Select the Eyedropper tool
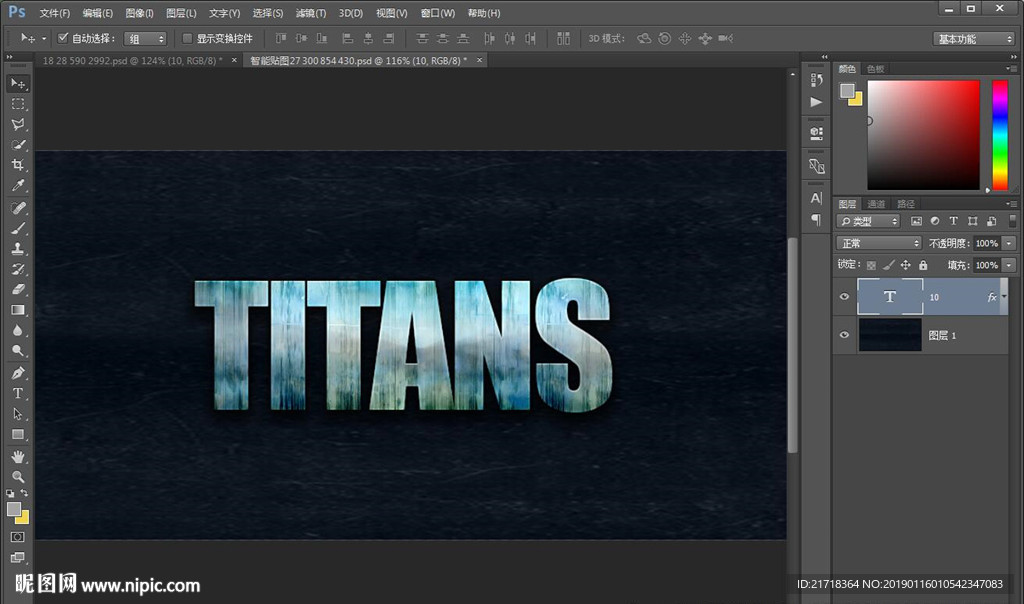This screenshot has height=604, width=1024. [18, 186]
